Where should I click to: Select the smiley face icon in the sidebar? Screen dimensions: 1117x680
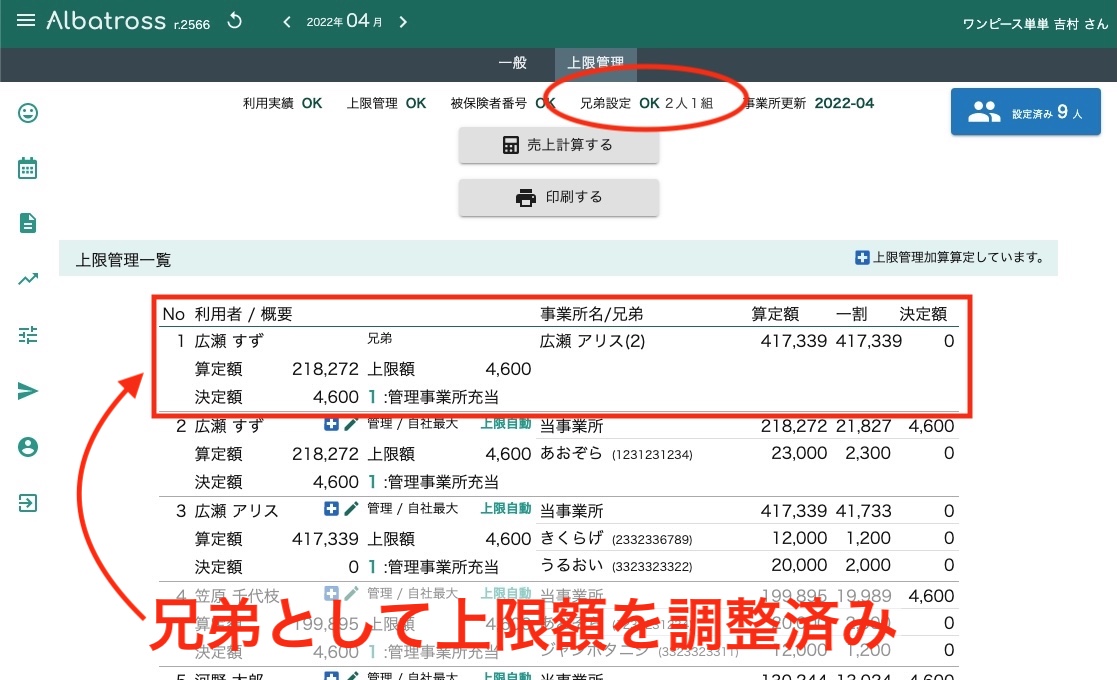point(27,113)
